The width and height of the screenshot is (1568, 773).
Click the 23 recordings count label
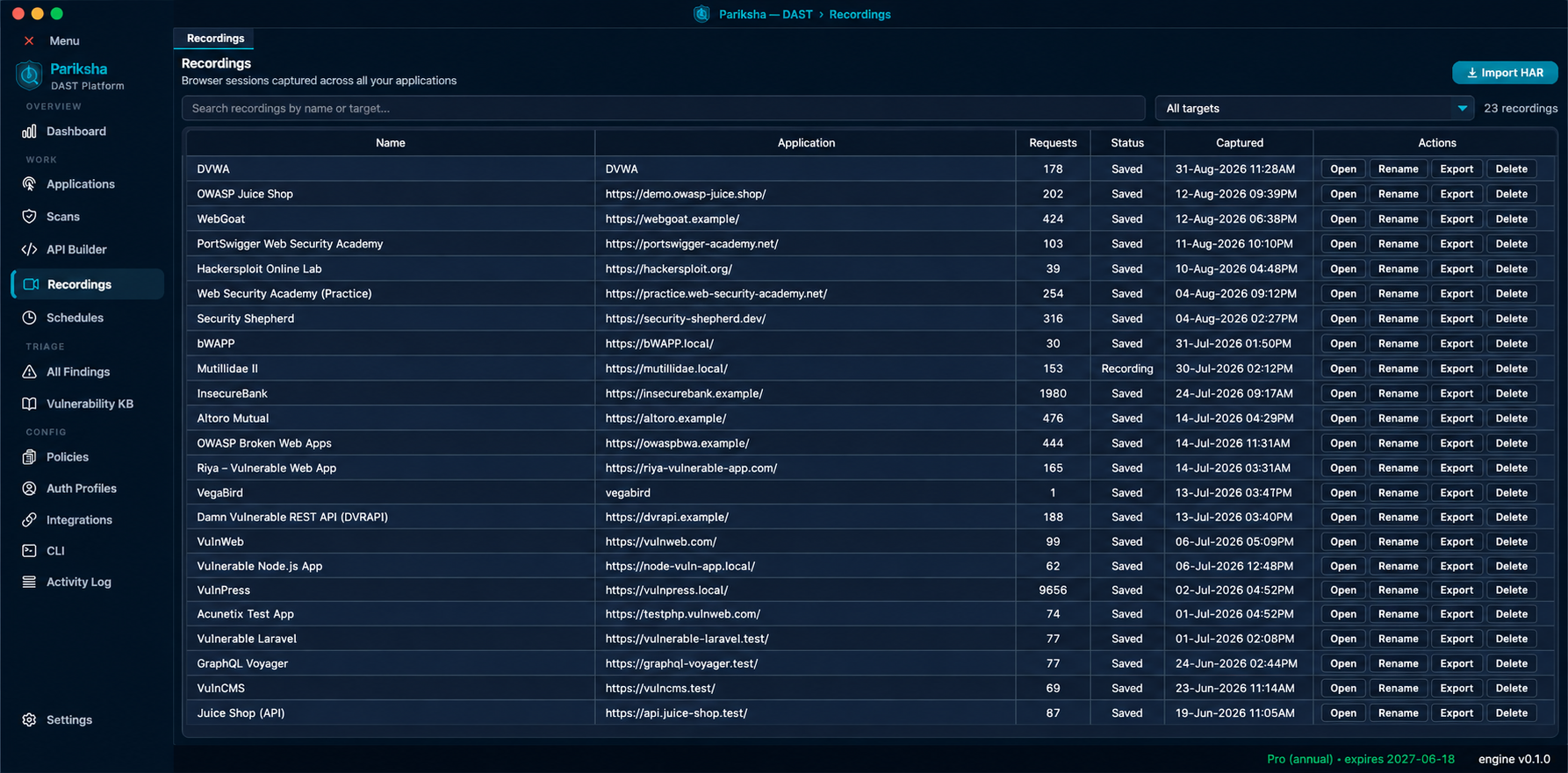point(1521,108)
